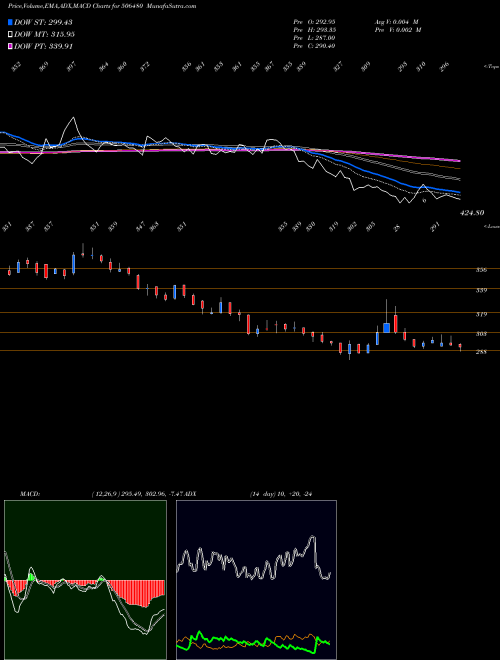Click the 'Avg V: 0.004 M' value
This screenshot has height=660, width=500.
(x=397, y=21)
